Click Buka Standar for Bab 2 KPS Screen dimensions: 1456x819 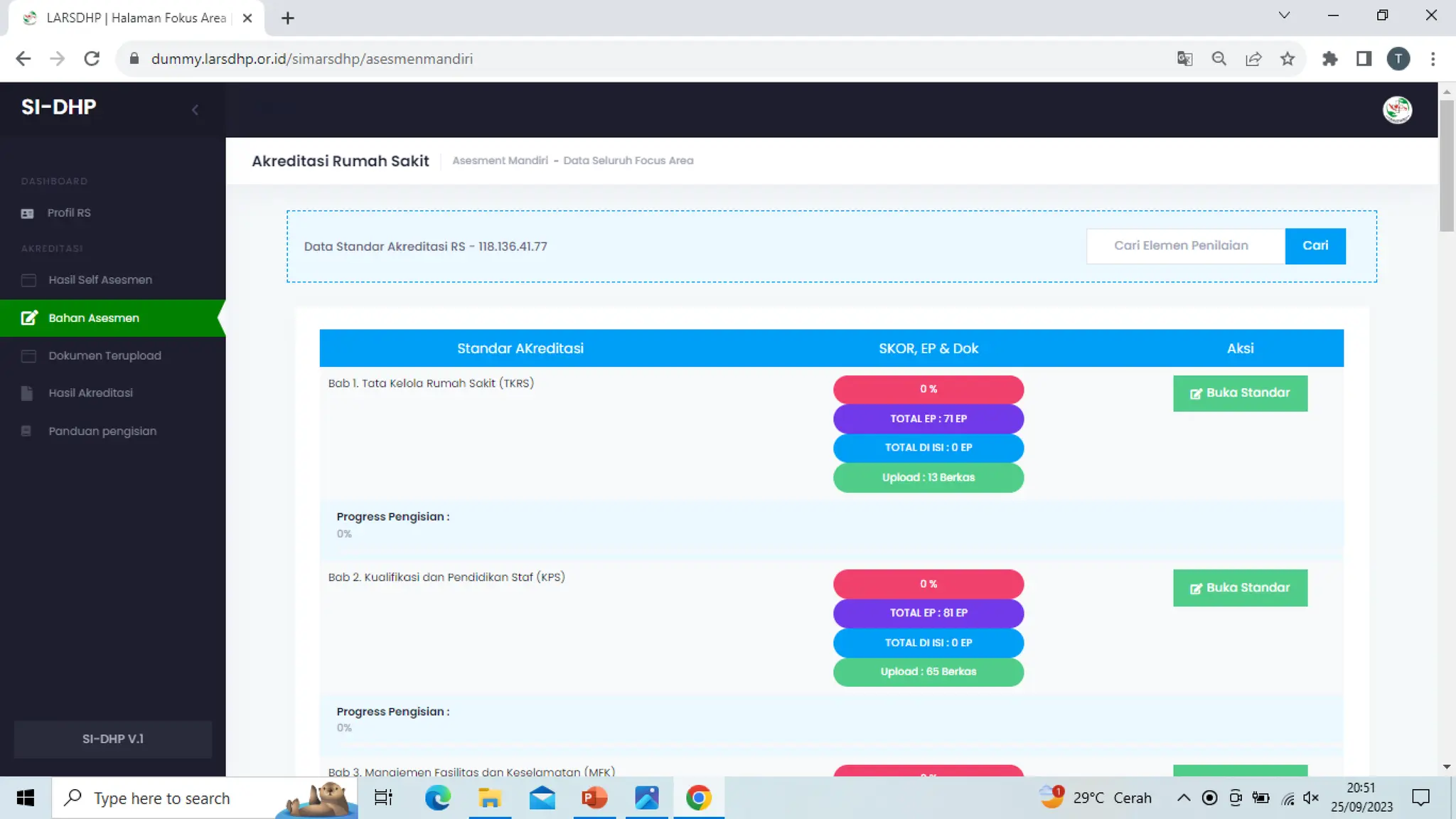[1240, 588]
